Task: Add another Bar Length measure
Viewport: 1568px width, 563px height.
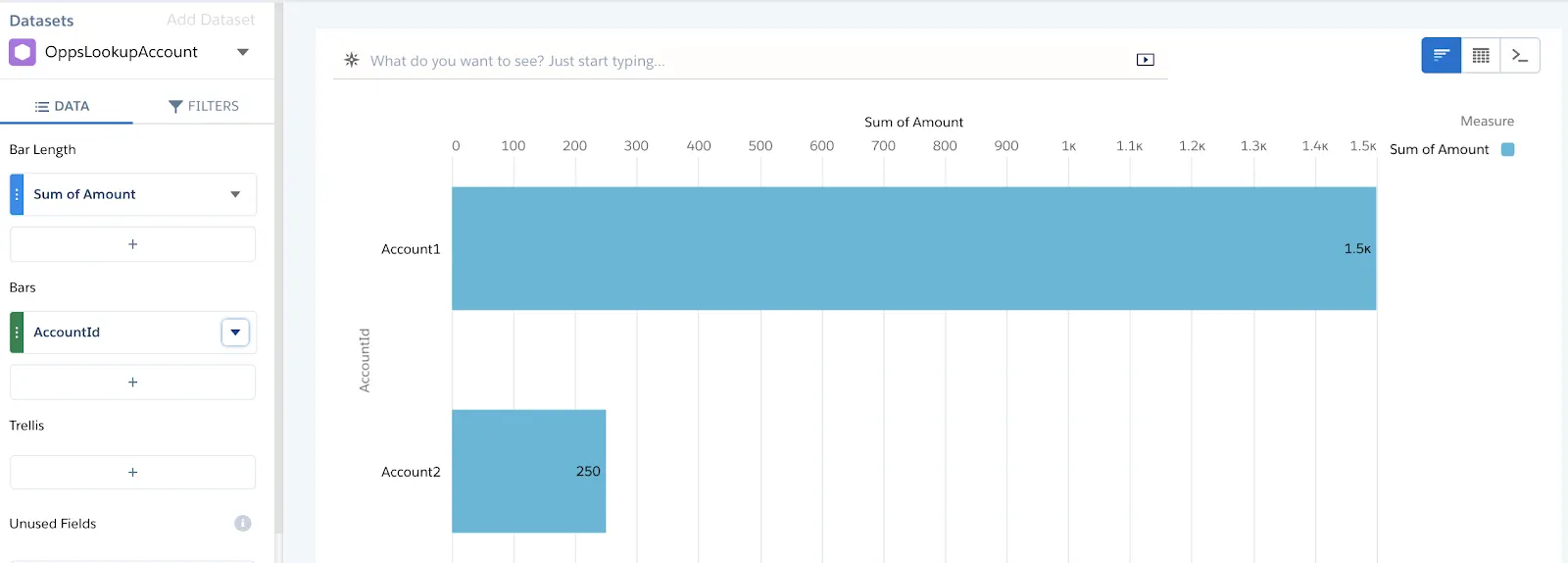Action: click(x=133, y=244)
